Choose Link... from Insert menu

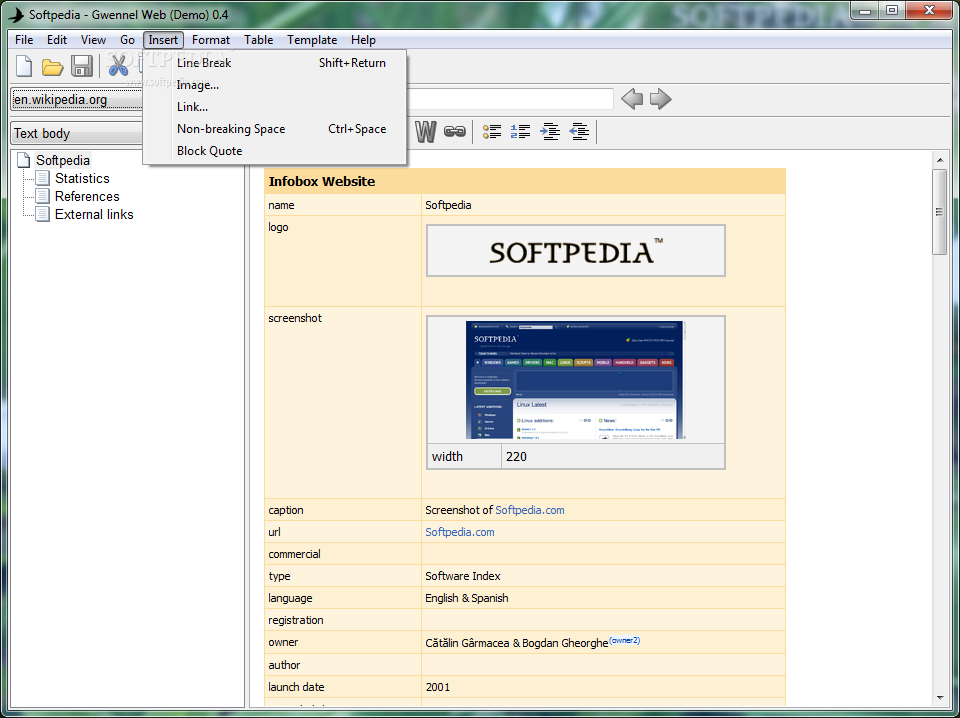pyautogui.click(x=275, y=107)
